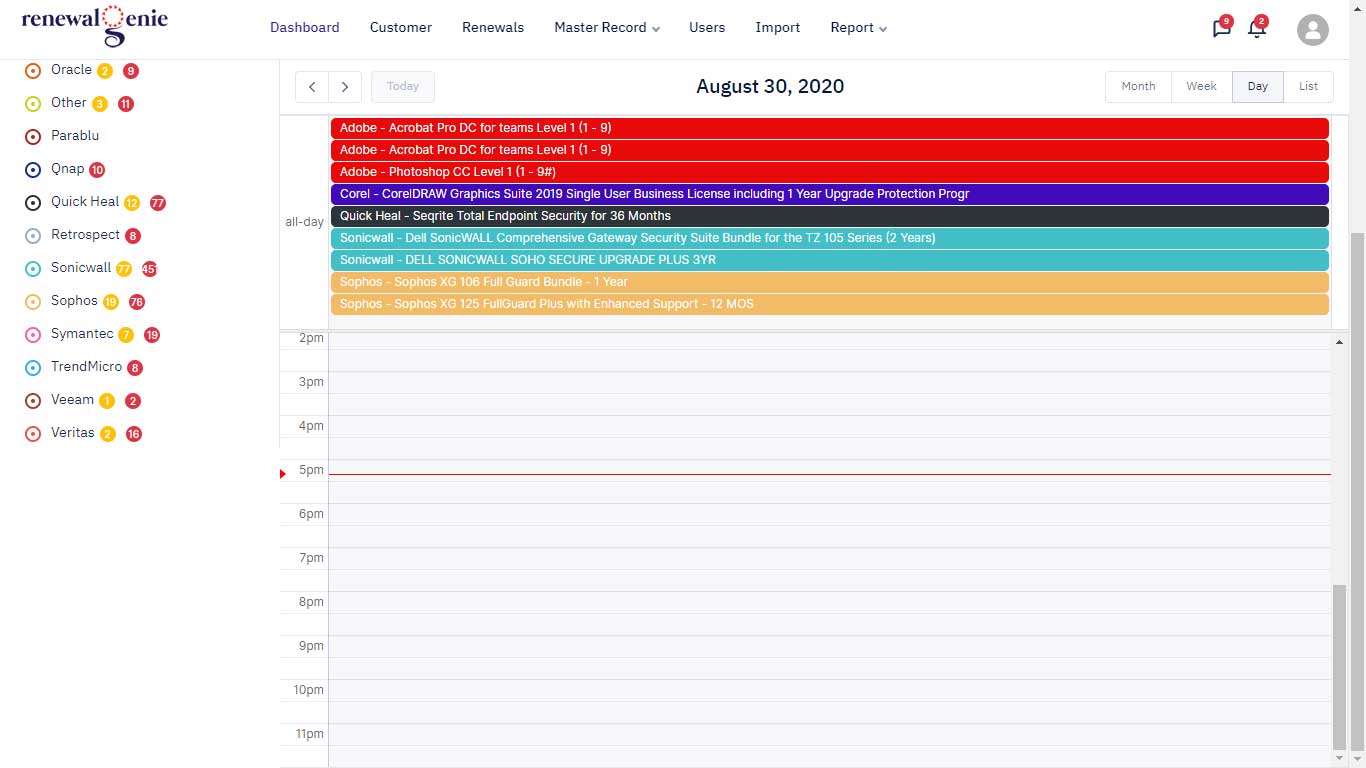Toggle Retrospect vendor radio circle
The height and width of the screenshot is (768, 1366).
click(32, 236)
